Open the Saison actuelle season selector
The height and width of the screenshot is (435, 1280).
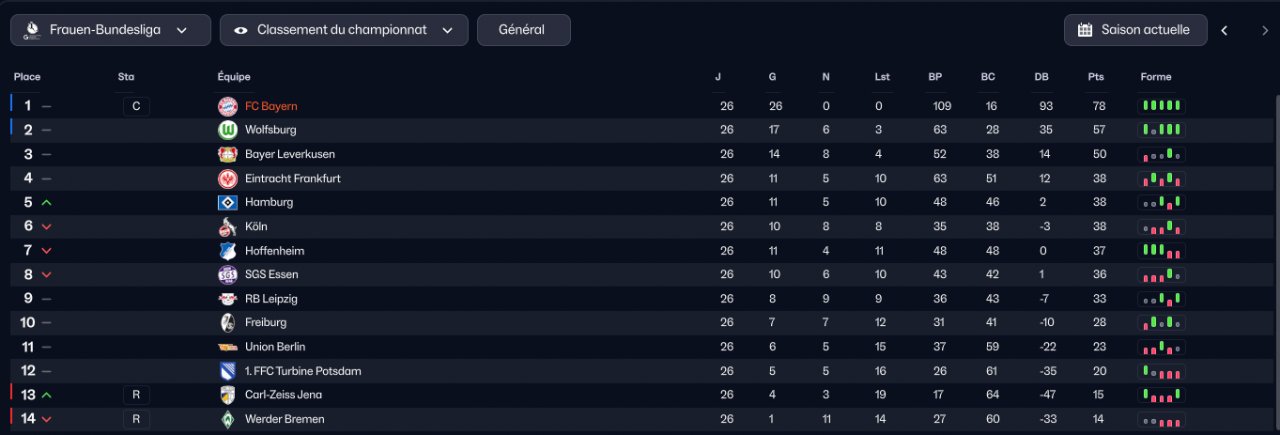(1136, 30)
